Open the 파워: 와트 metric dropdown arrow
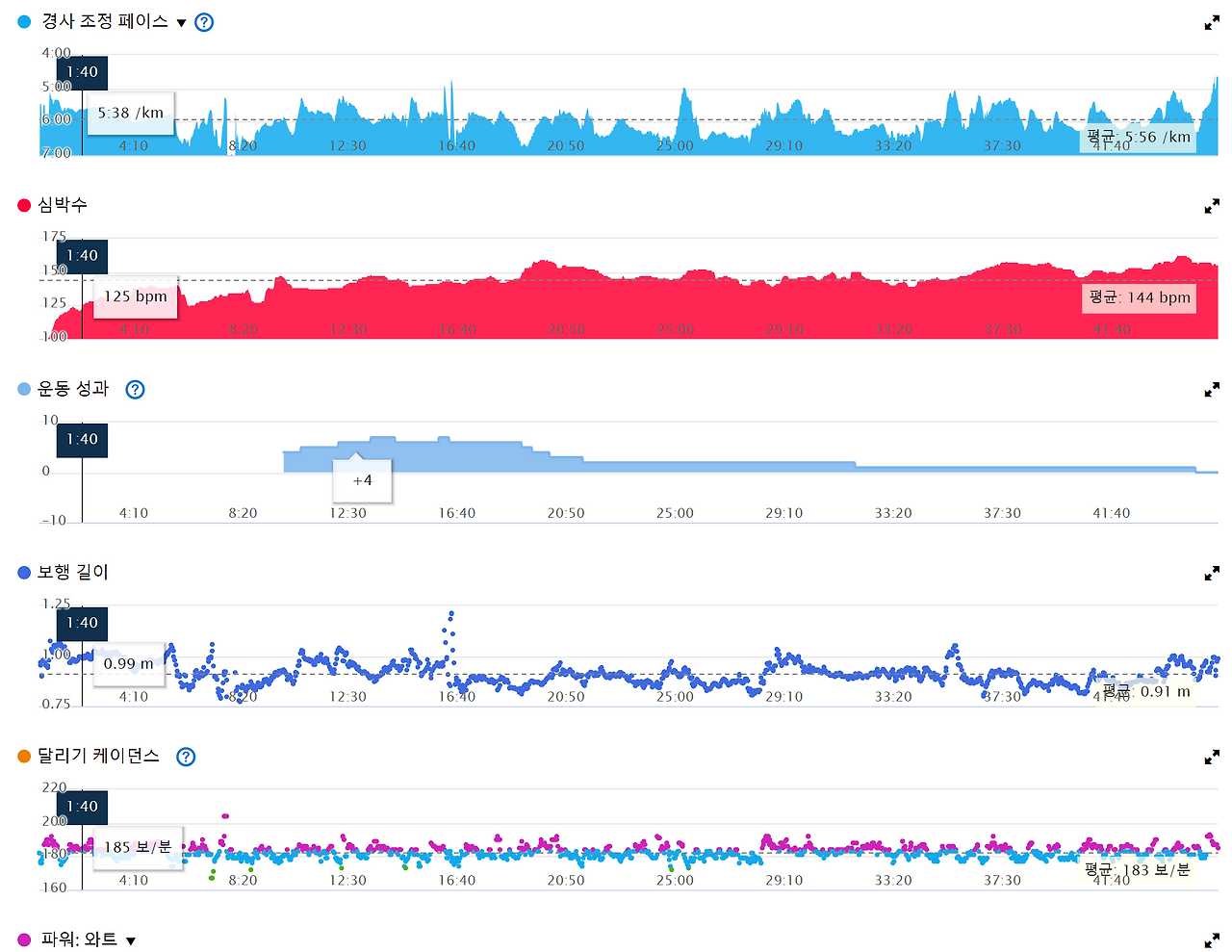The width and height of the screenshot is (1232, 952). click(131, 941)
